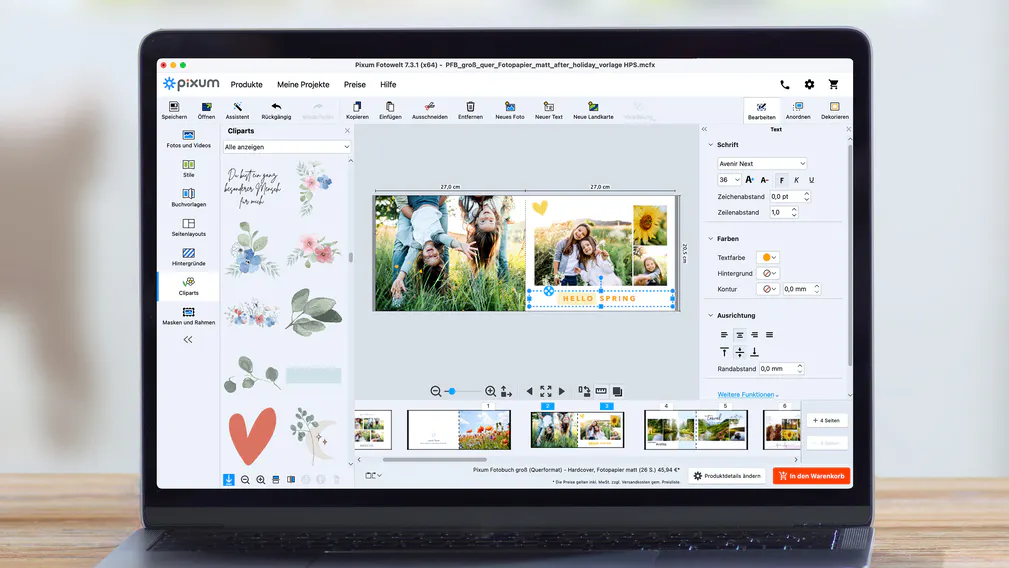1009x568 pixels.
Task: Click zoom in magnifier below canvas
Action: pyautogui.click(x=490, y=391)
